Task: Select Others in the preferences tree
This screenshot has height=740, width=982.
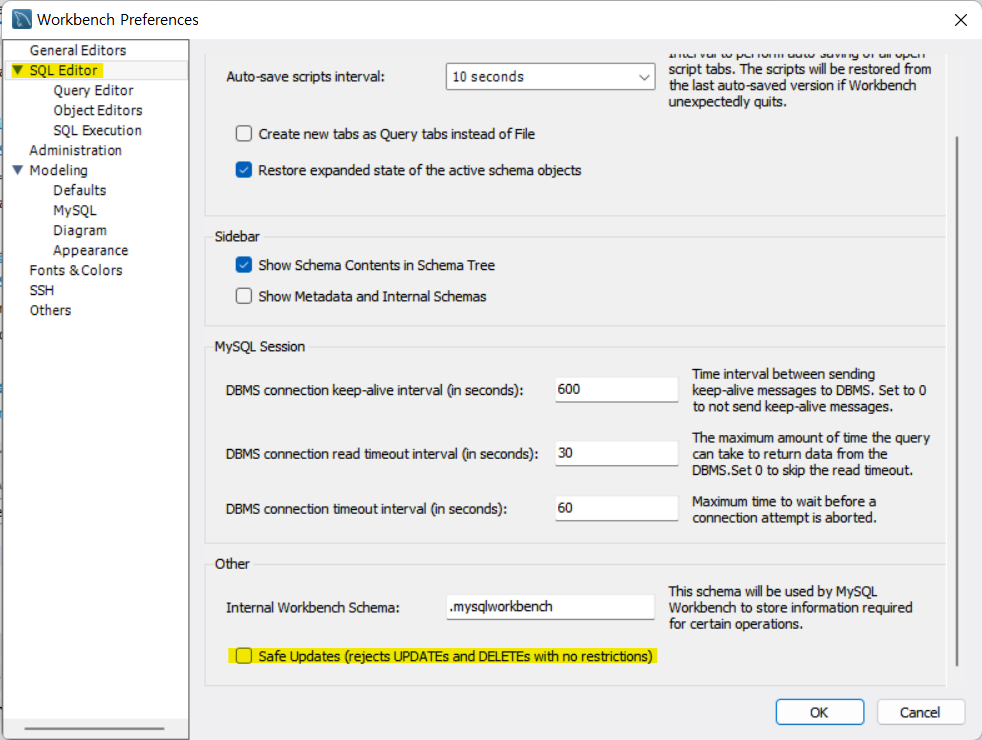Action: coord(50,311)
